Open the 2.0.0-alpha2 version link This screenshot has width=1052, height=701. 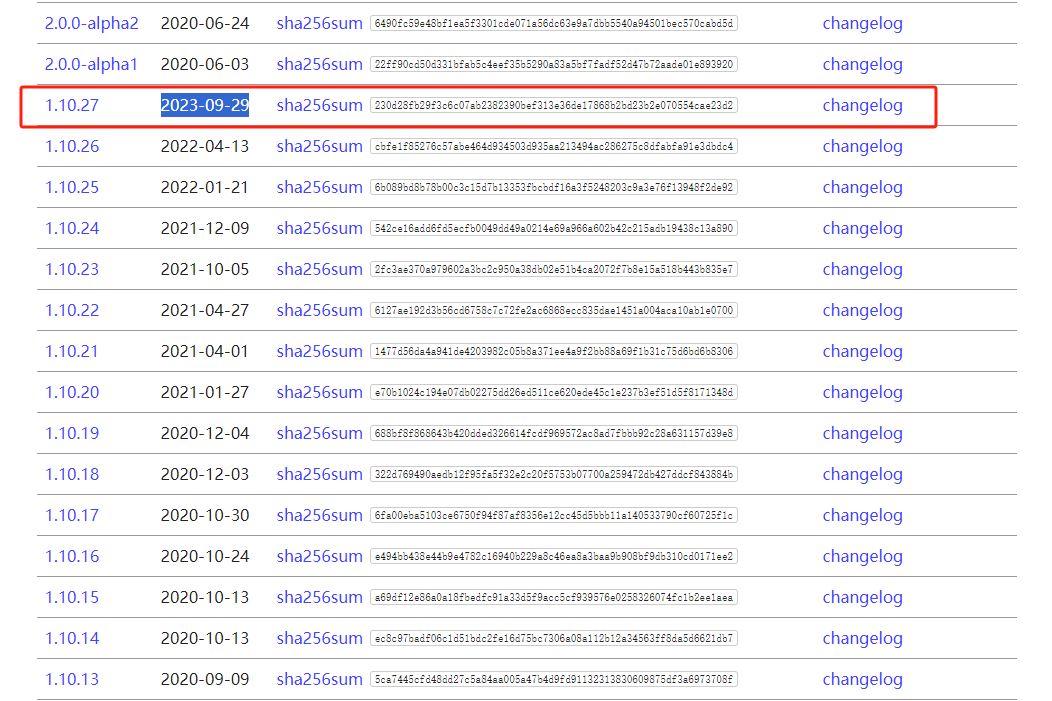pos(91,23)
